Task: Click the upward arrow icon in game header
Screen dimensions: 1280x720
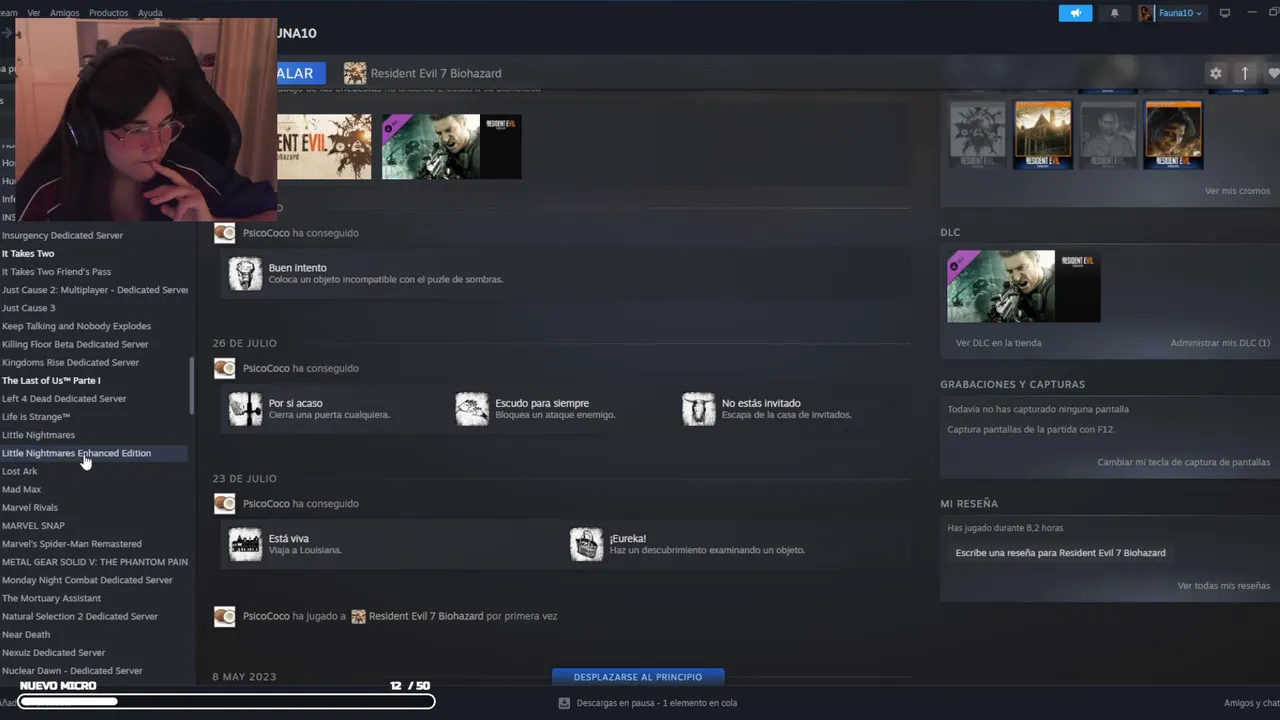Action: (1245, 73)
